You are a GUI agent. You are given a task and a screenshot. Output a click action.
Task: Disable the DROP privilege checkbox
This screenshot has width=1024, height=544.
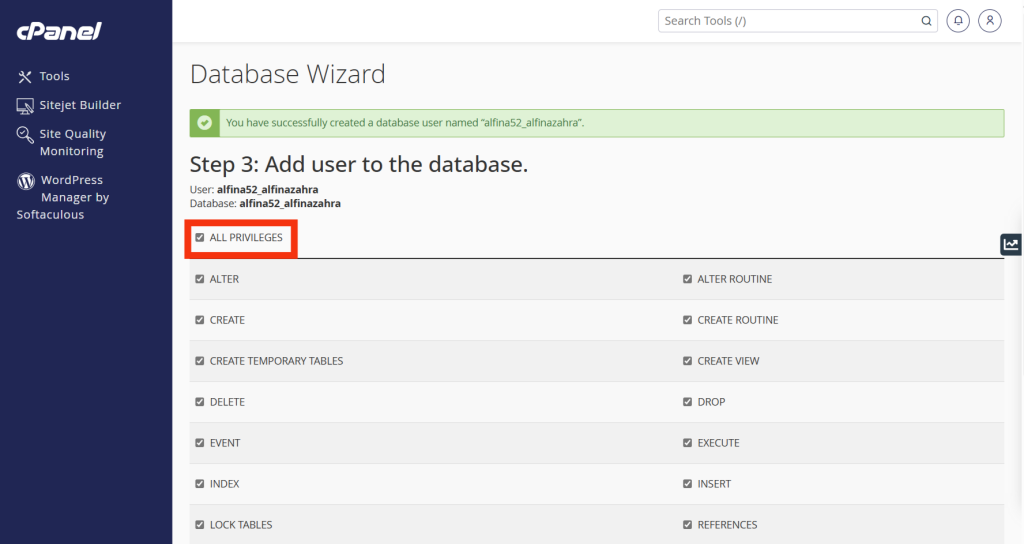click(688, 402)
